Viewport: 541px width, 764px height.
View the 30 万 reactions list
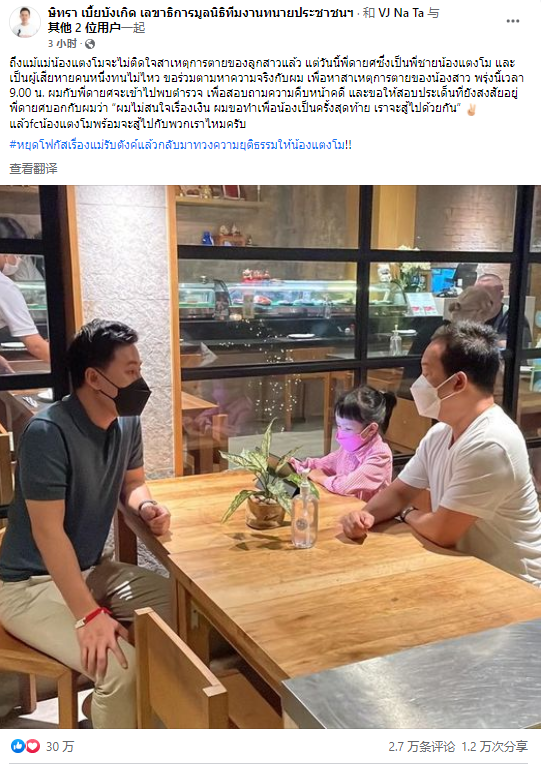(60, 746)
